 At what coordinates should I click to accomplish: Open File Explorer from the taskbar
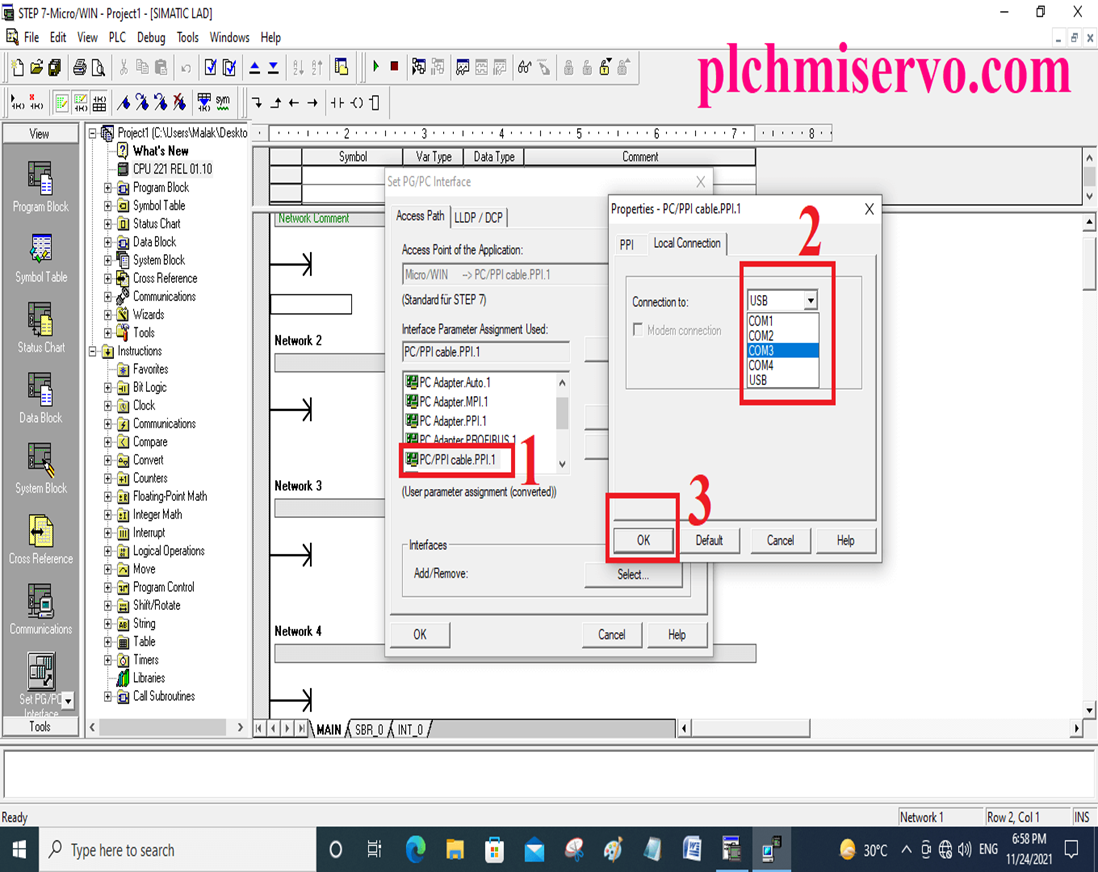(455, 850)
